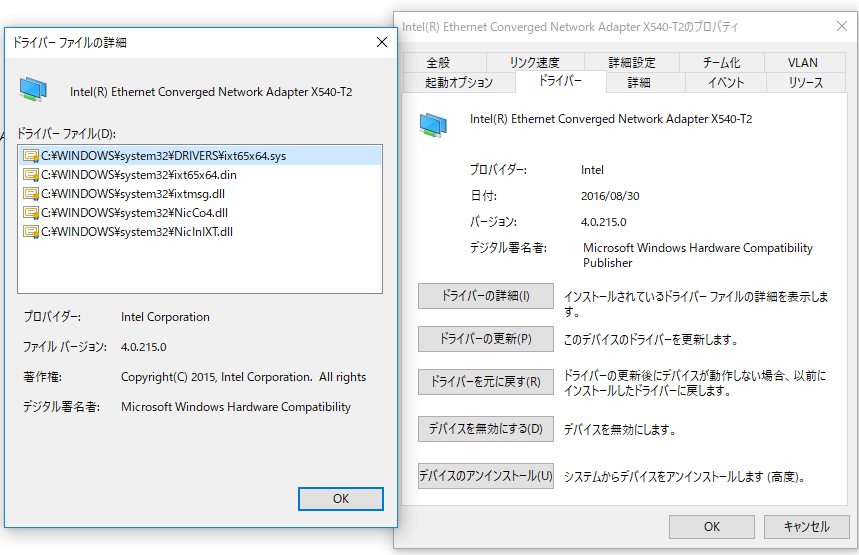Click ドライバーを元に戻す(R) button
This screenshot has height=555, width=859.
[486, 382]
